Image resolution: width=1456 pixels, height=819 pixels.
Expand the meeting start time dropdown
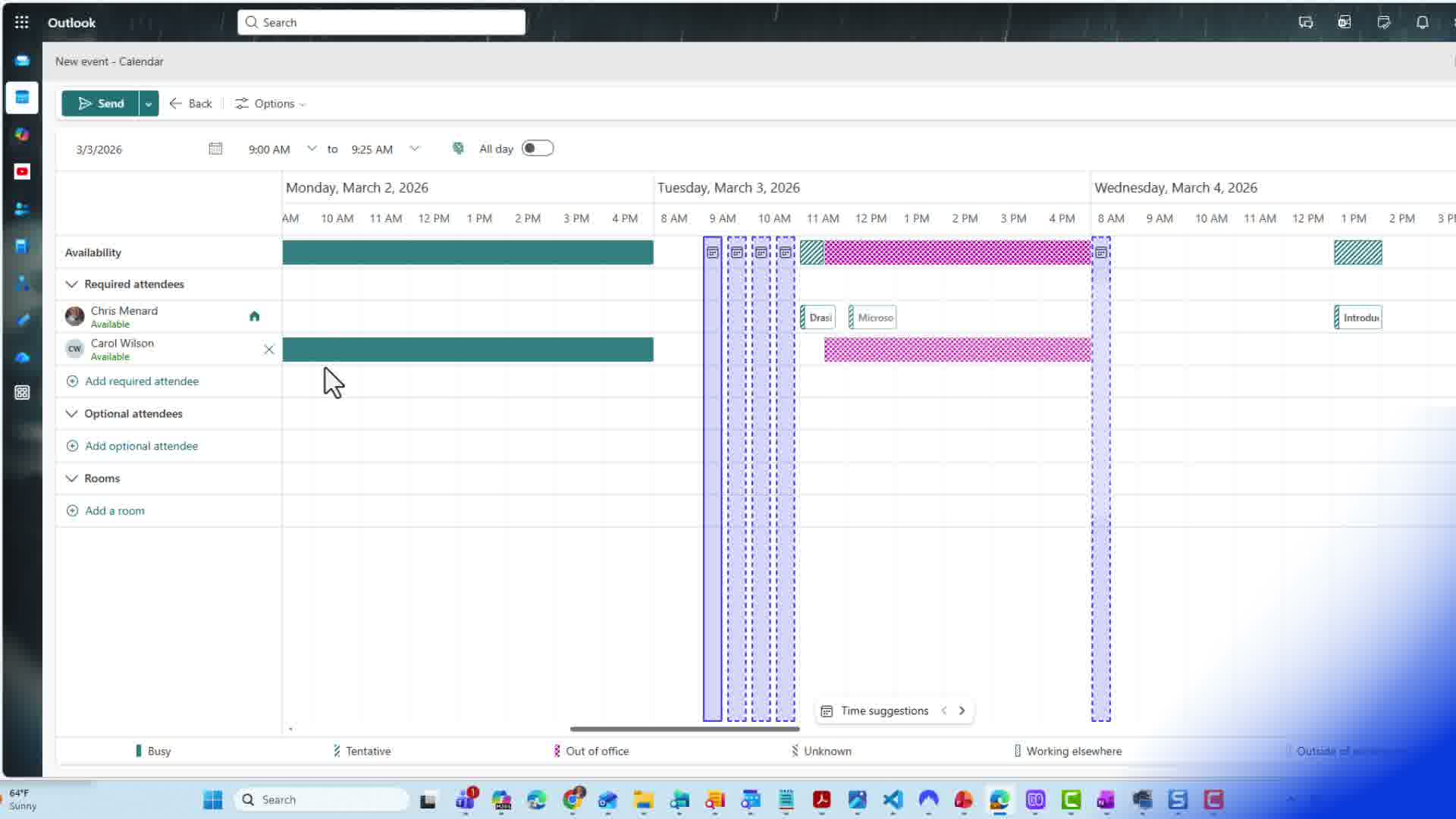tap(312, 148)
